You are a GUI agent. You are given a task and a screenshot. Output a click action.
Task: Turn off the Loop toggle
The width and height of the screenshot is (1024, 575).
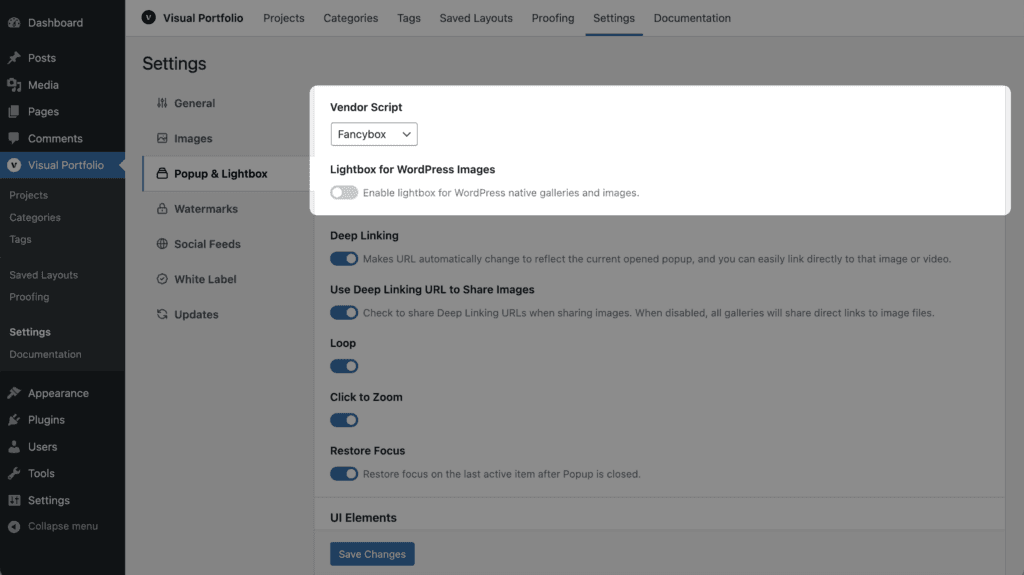click(344, 366)
